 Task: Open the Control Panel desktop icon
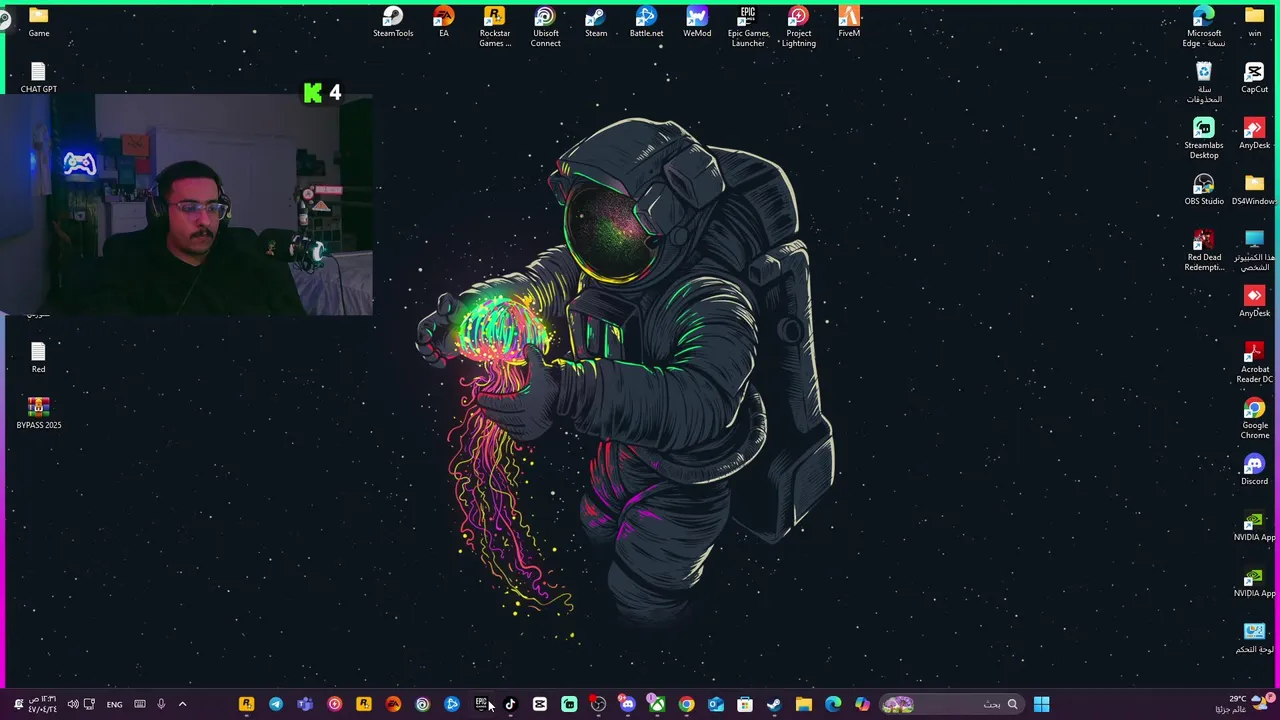[x=1254, y=638]
